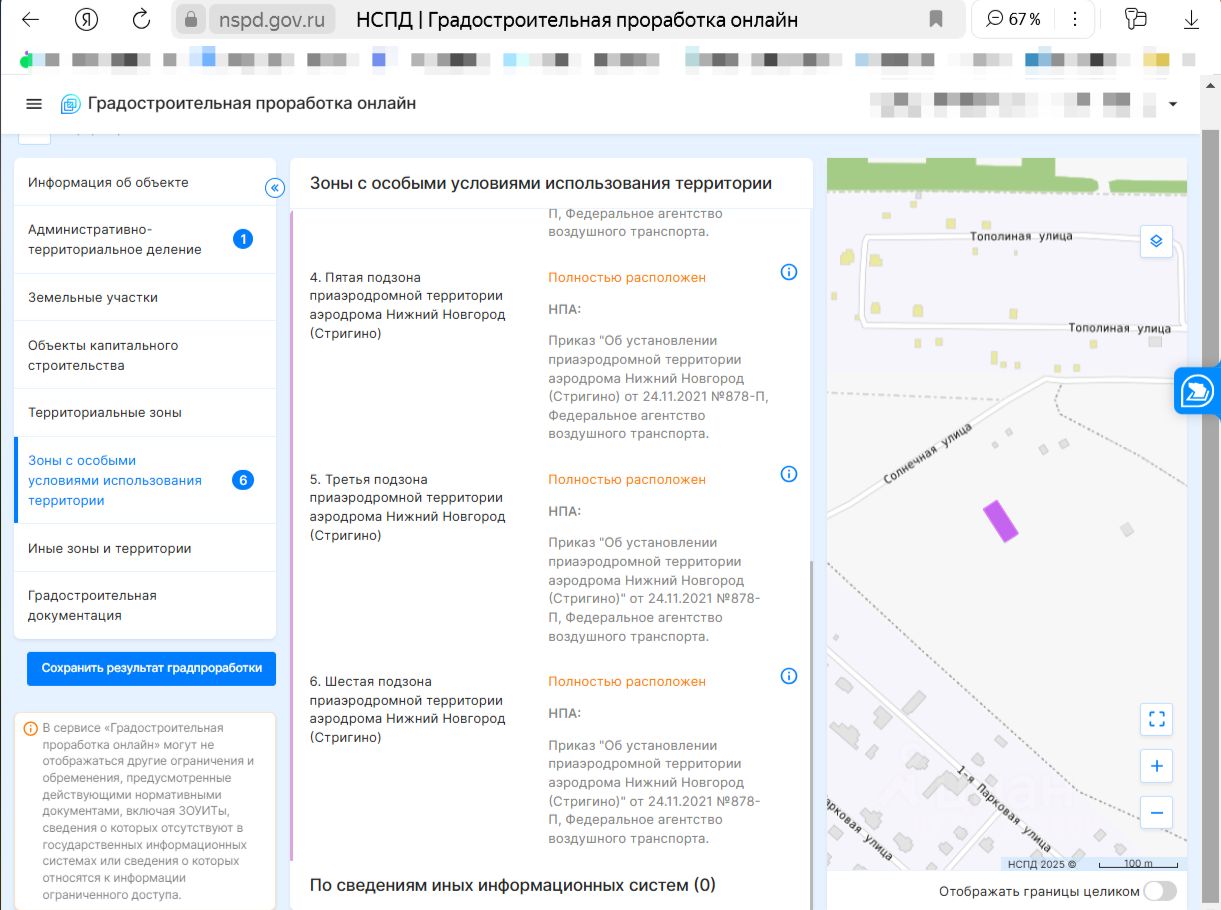Open the blue chat assistant widget
Screen dimensions: 1221x910
click(1196, 391)
